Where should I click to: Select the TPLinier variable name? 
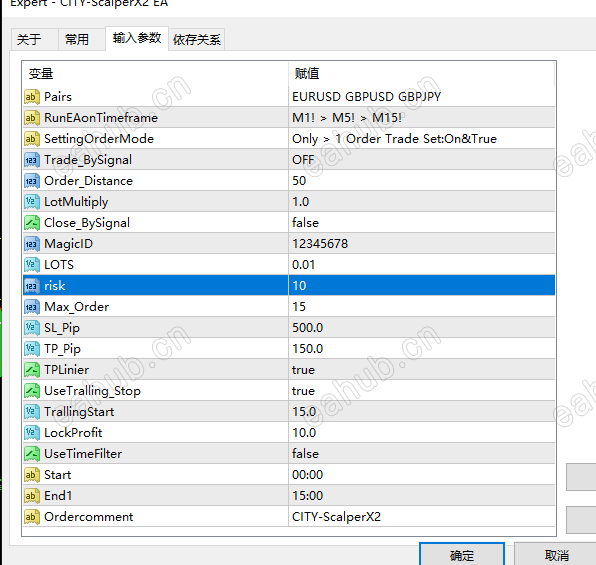pos(67,370)
